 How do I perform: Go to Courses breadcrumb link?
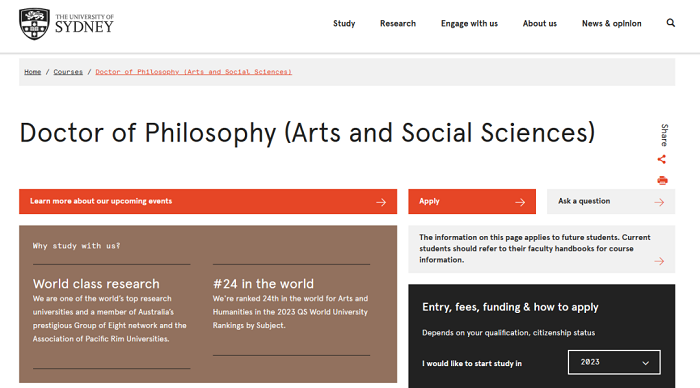68,72
